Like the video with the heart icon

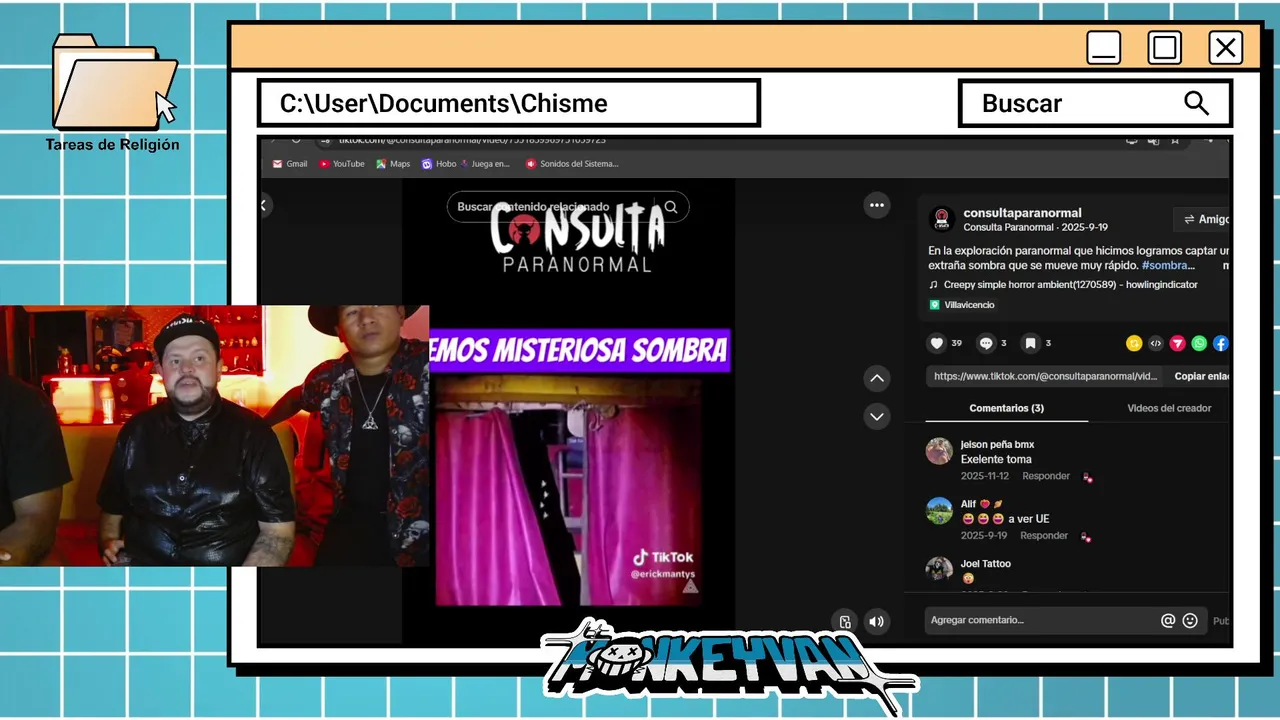coord(937,343)
